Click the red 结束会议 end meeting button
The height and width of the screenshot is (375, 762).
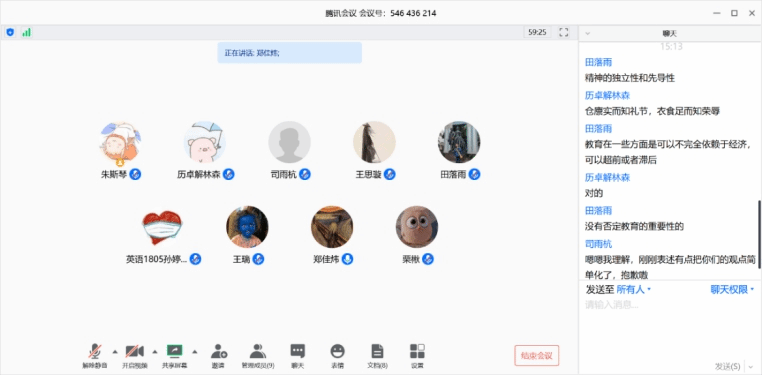(537, 356)
